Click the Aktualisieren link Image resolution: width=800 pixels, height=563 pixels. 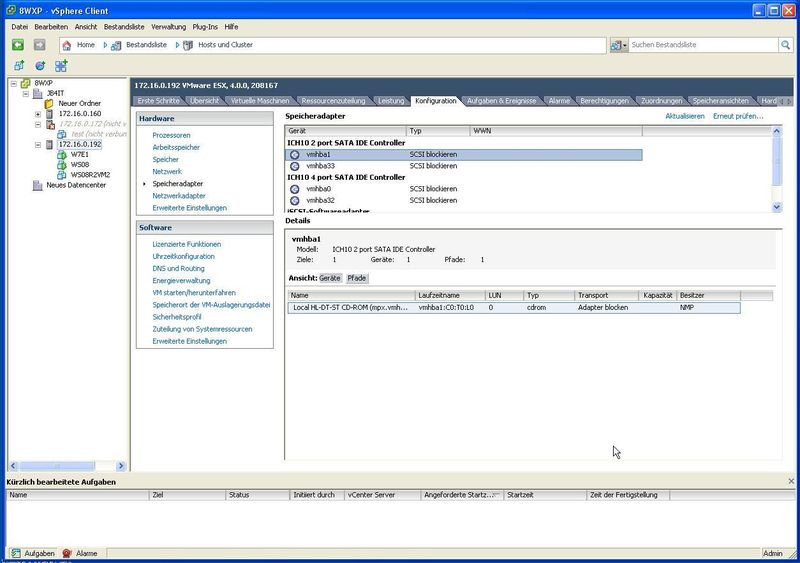tap(684, 117)
